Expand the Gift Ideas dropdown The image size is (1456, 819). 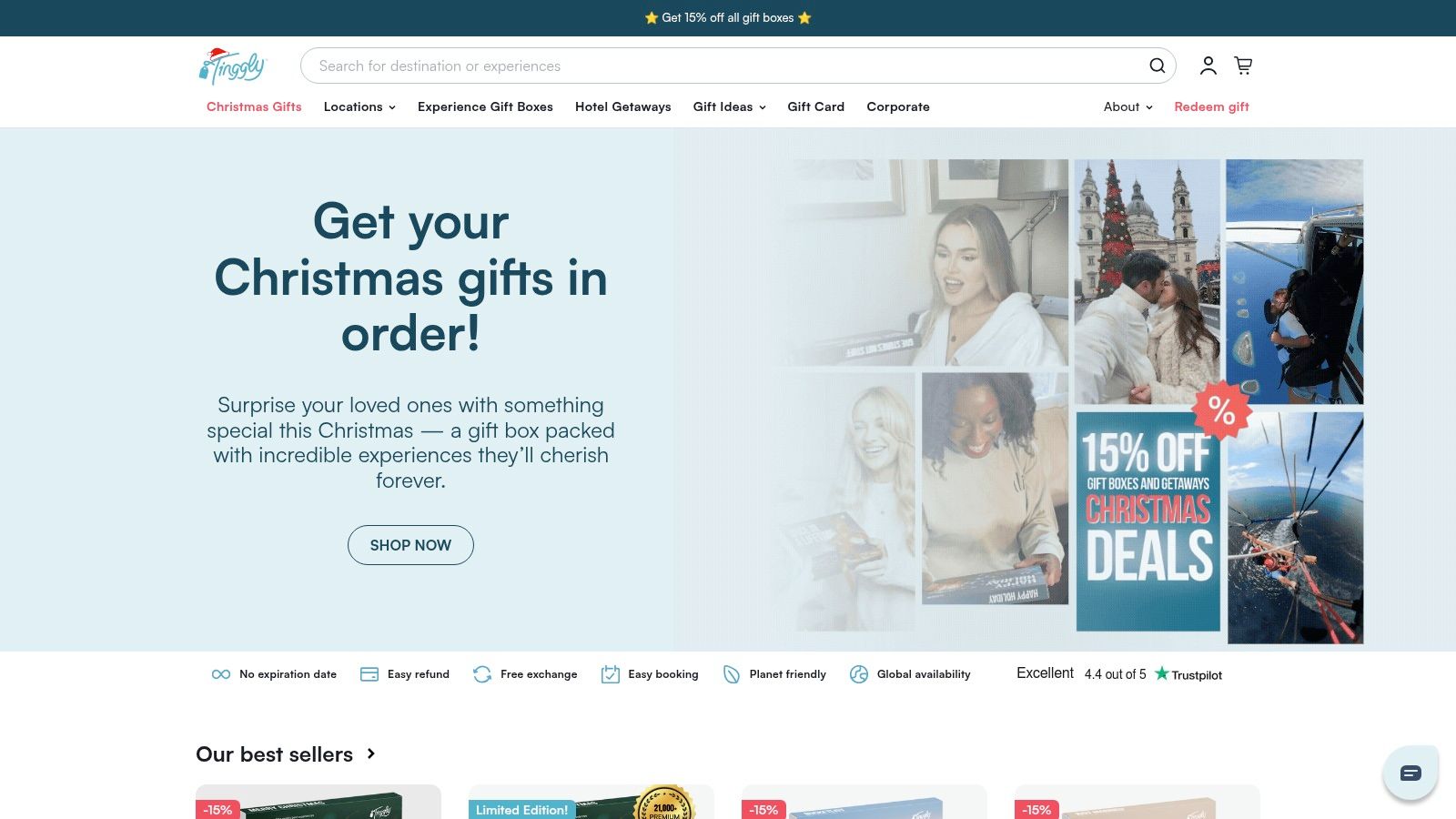[729, 106]
